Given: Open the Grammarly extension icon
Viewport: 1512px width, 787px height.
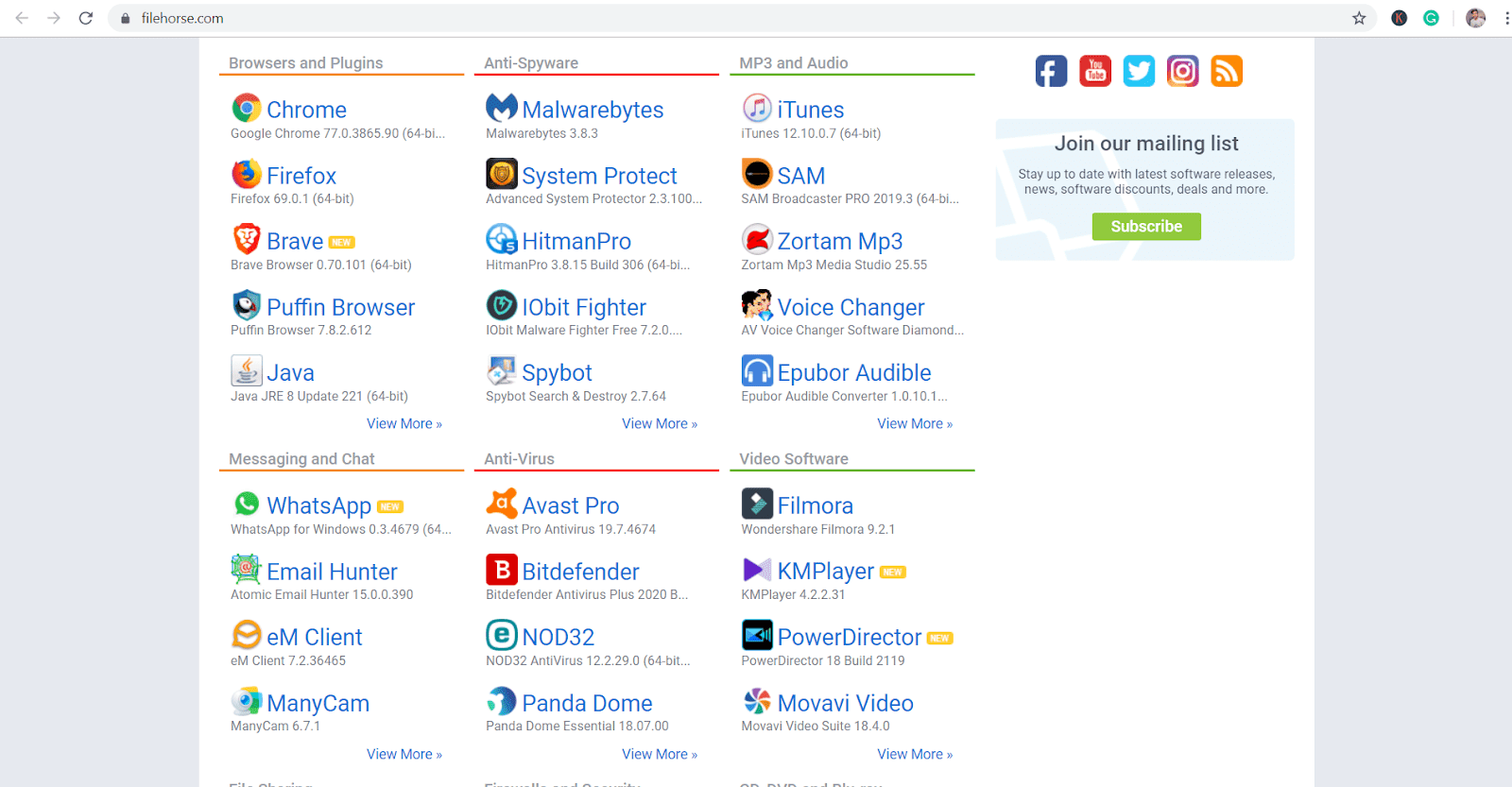Looking at the screenshot, I should tap(1431, 18).
